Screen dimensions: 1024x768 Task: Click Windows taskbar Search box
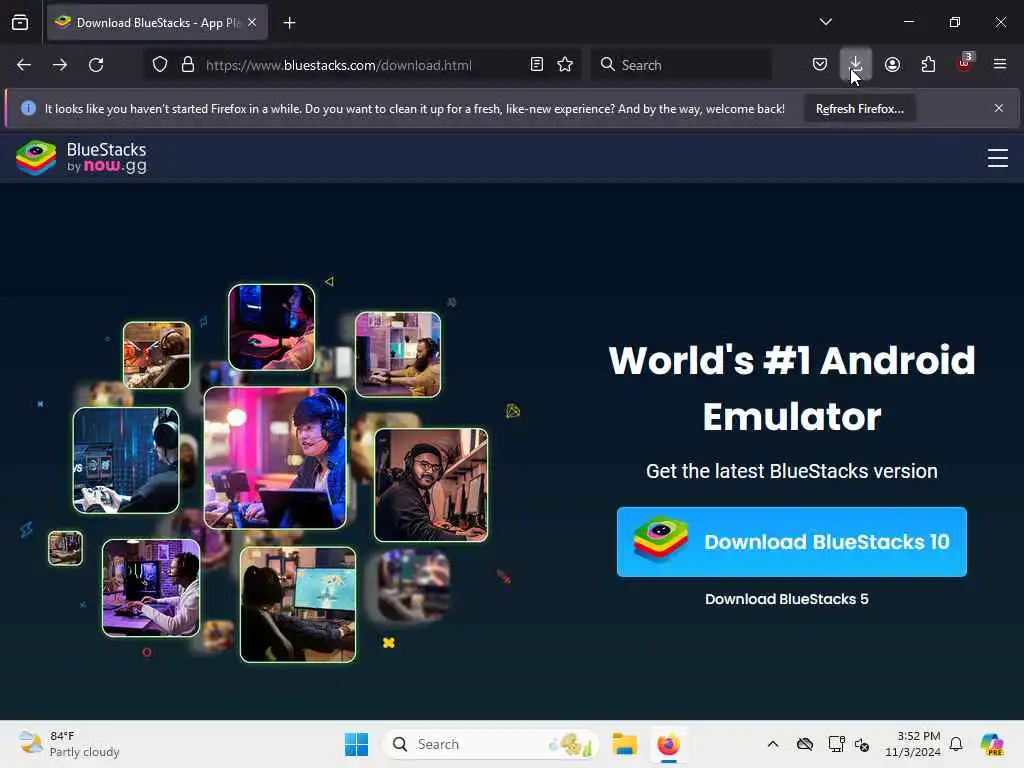(490, 744)
